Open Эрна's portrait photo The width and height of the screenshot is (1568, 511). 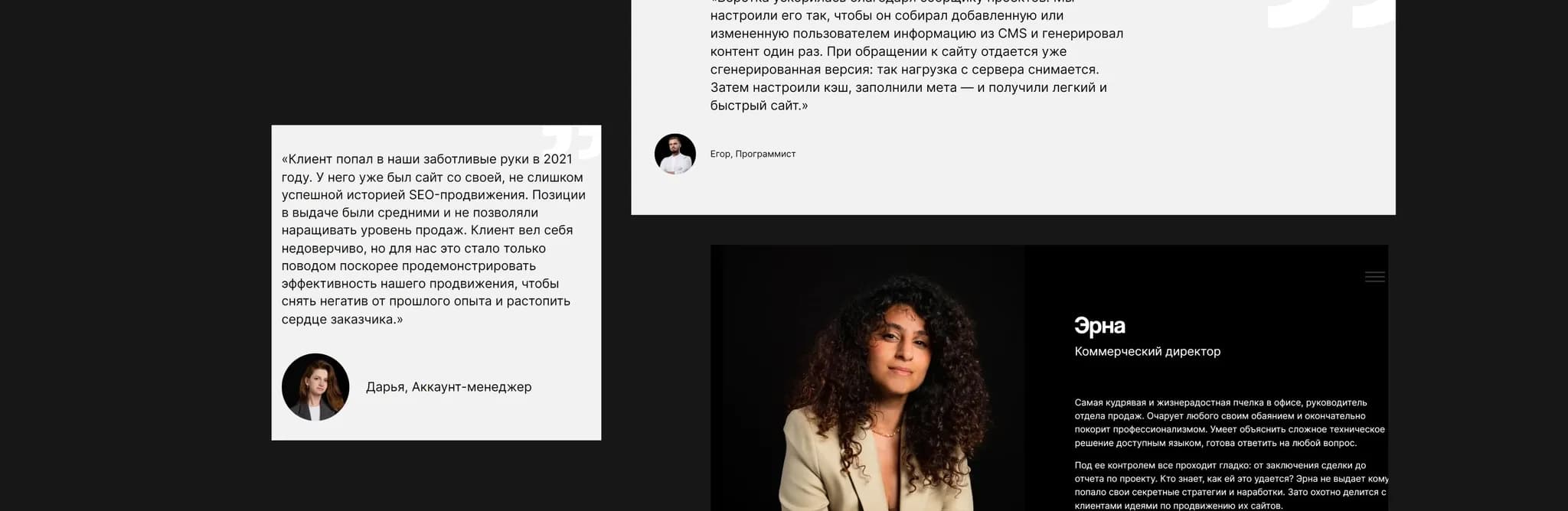click(867, 378)
